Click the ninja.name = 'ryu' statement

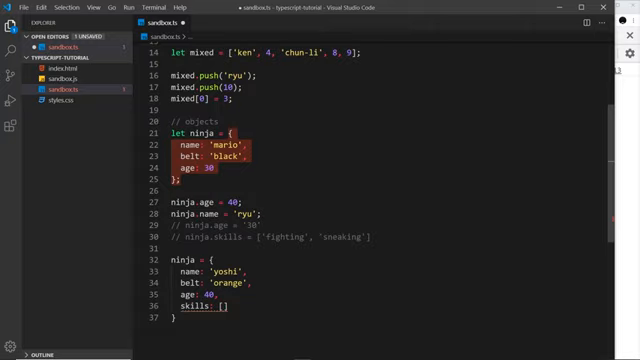pyautogui.click(x=216, y=214)
